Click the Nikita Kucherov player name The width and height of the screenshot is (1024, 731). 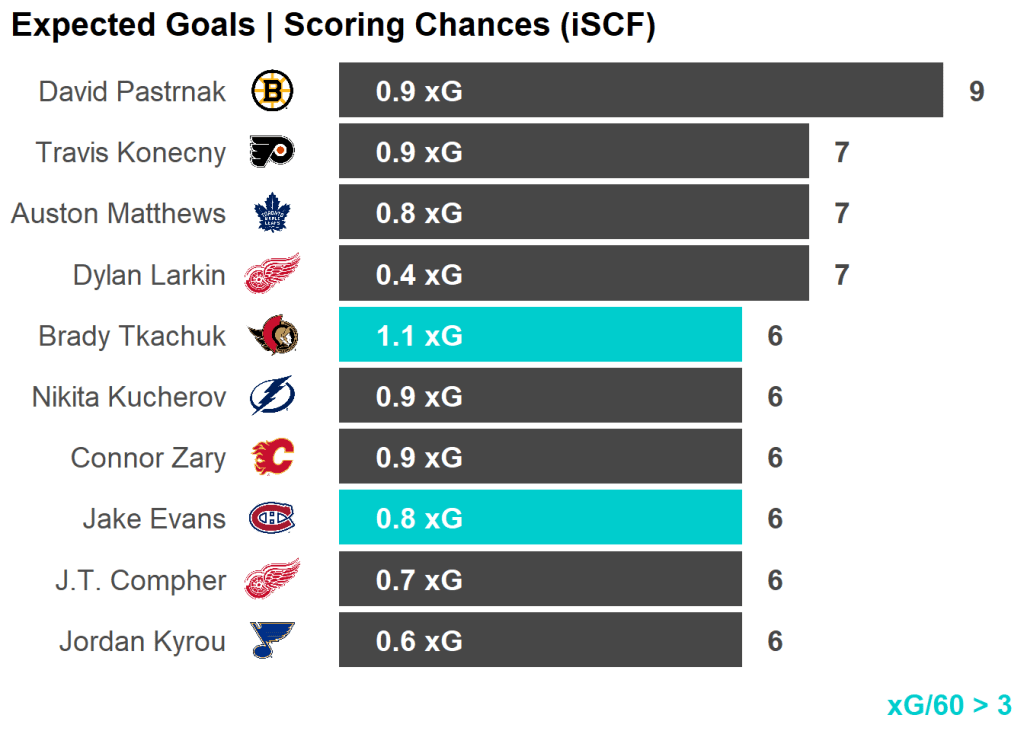point(128,397)
